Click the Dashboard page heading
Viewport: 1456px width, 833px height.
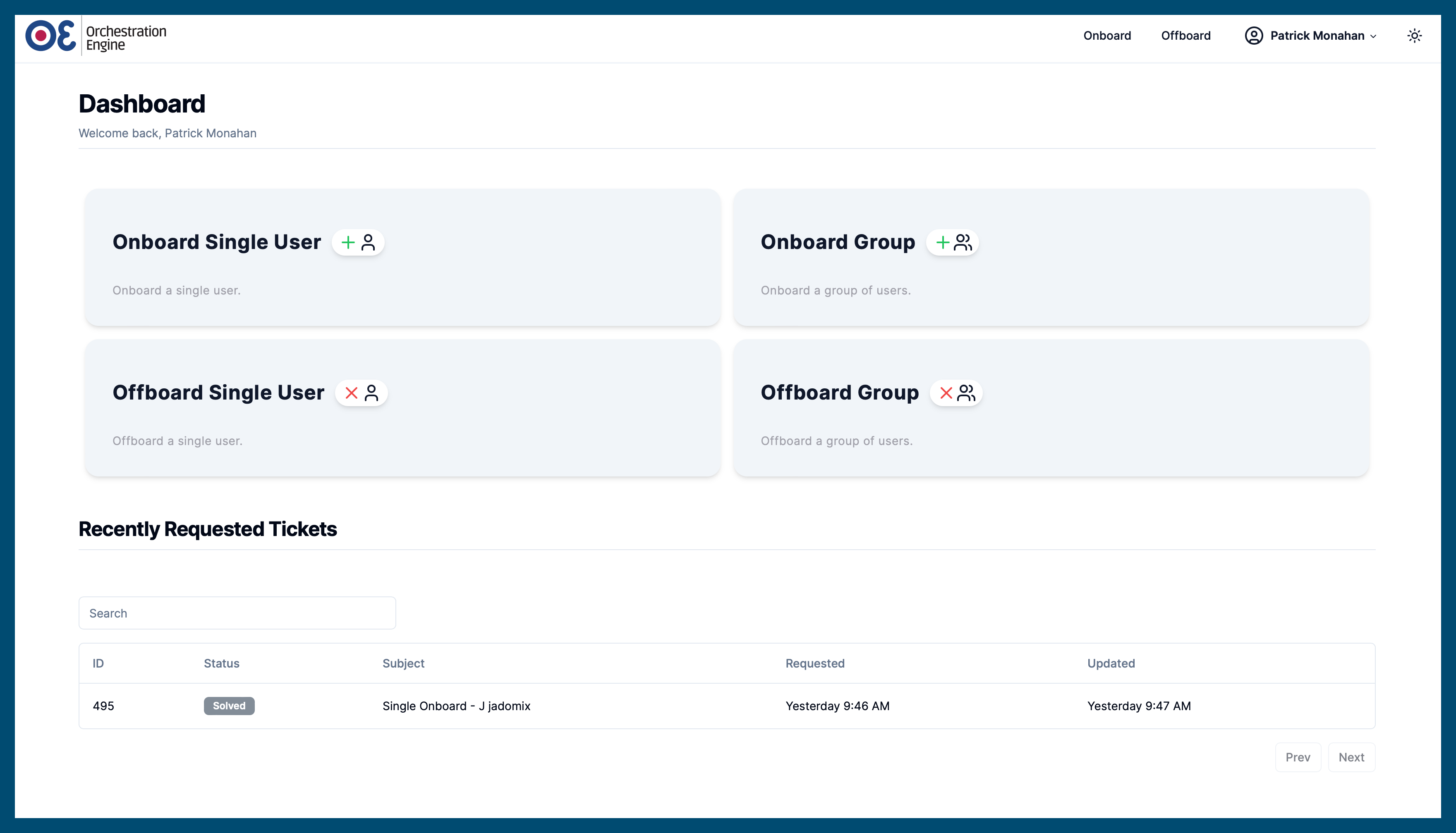tap(142, 103)
